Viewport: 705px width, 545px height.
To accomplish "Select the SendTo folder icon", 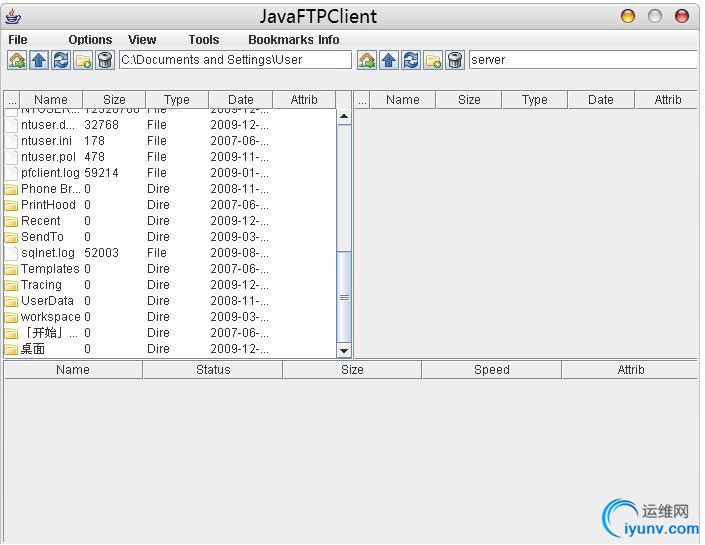I will pos(11,237).
